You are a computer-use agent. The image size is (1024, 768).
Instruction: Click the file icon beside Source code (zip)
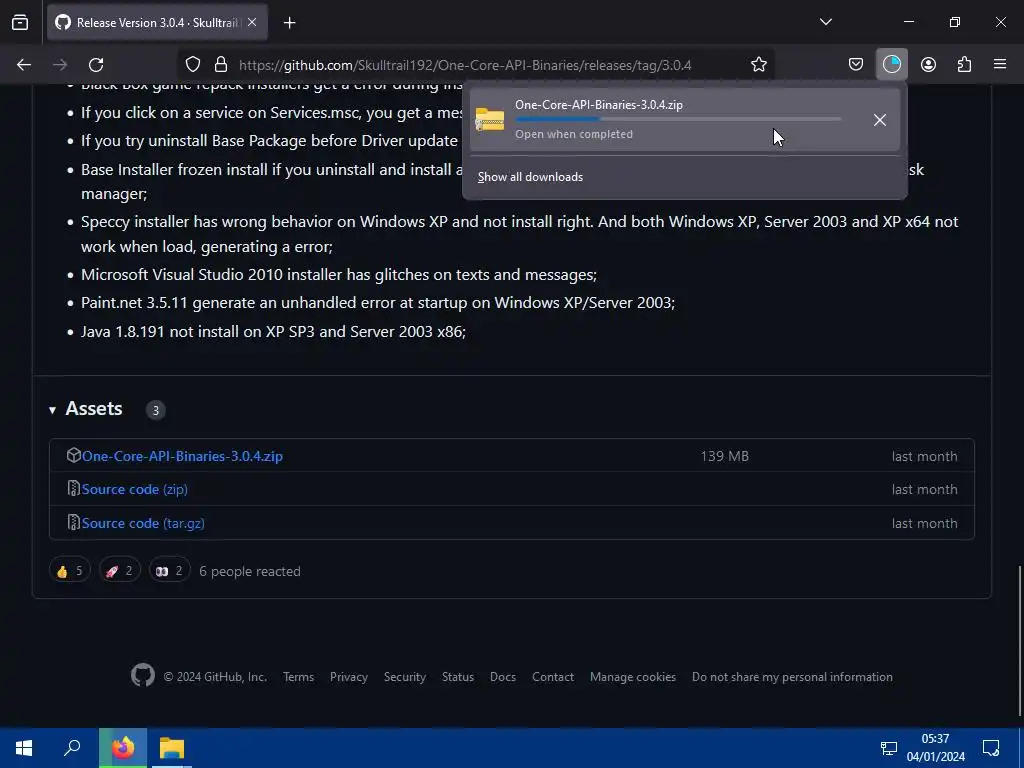point(74,488)
